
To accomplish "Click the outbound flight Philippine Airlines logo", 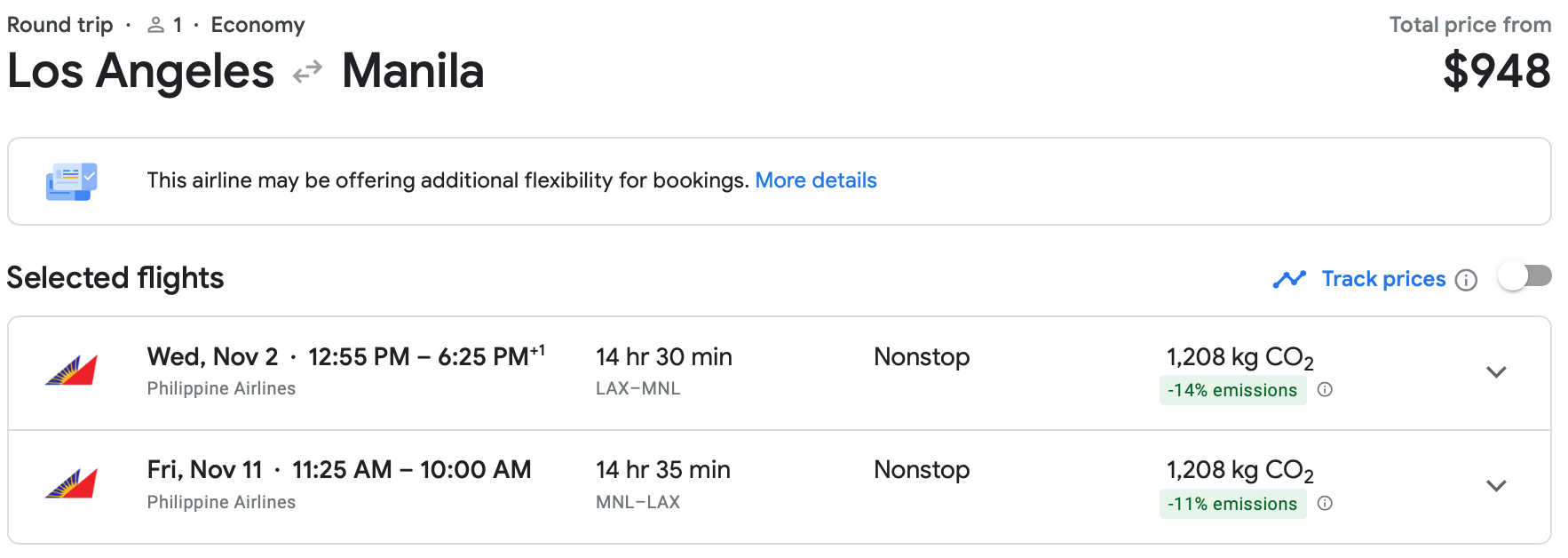I will [x=71, y=371].
